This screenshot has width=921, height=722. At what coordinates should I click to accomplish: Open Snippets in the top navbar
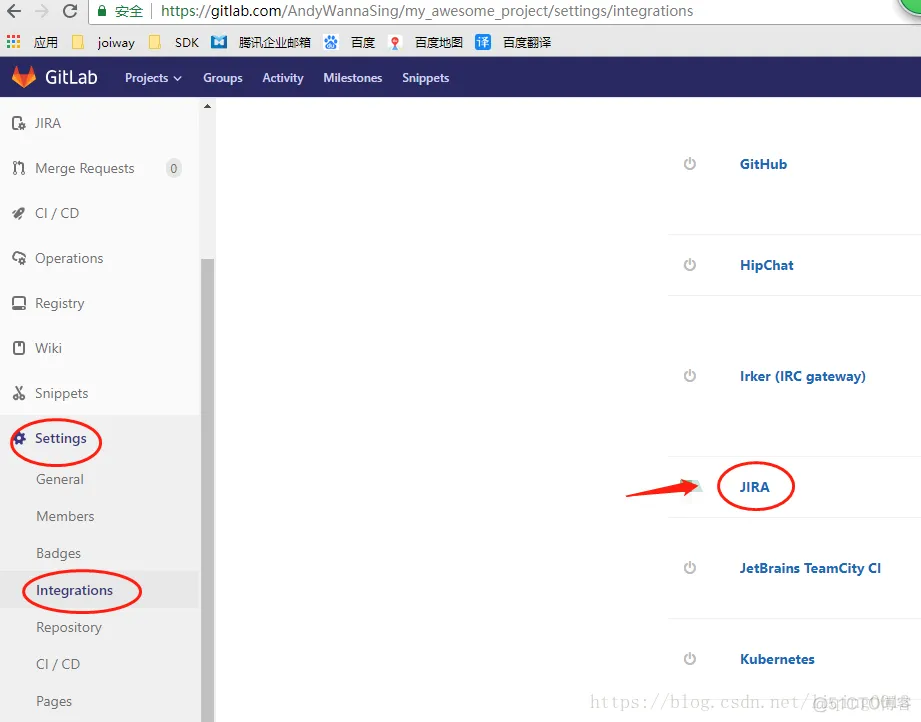click(x=425, y=78)
